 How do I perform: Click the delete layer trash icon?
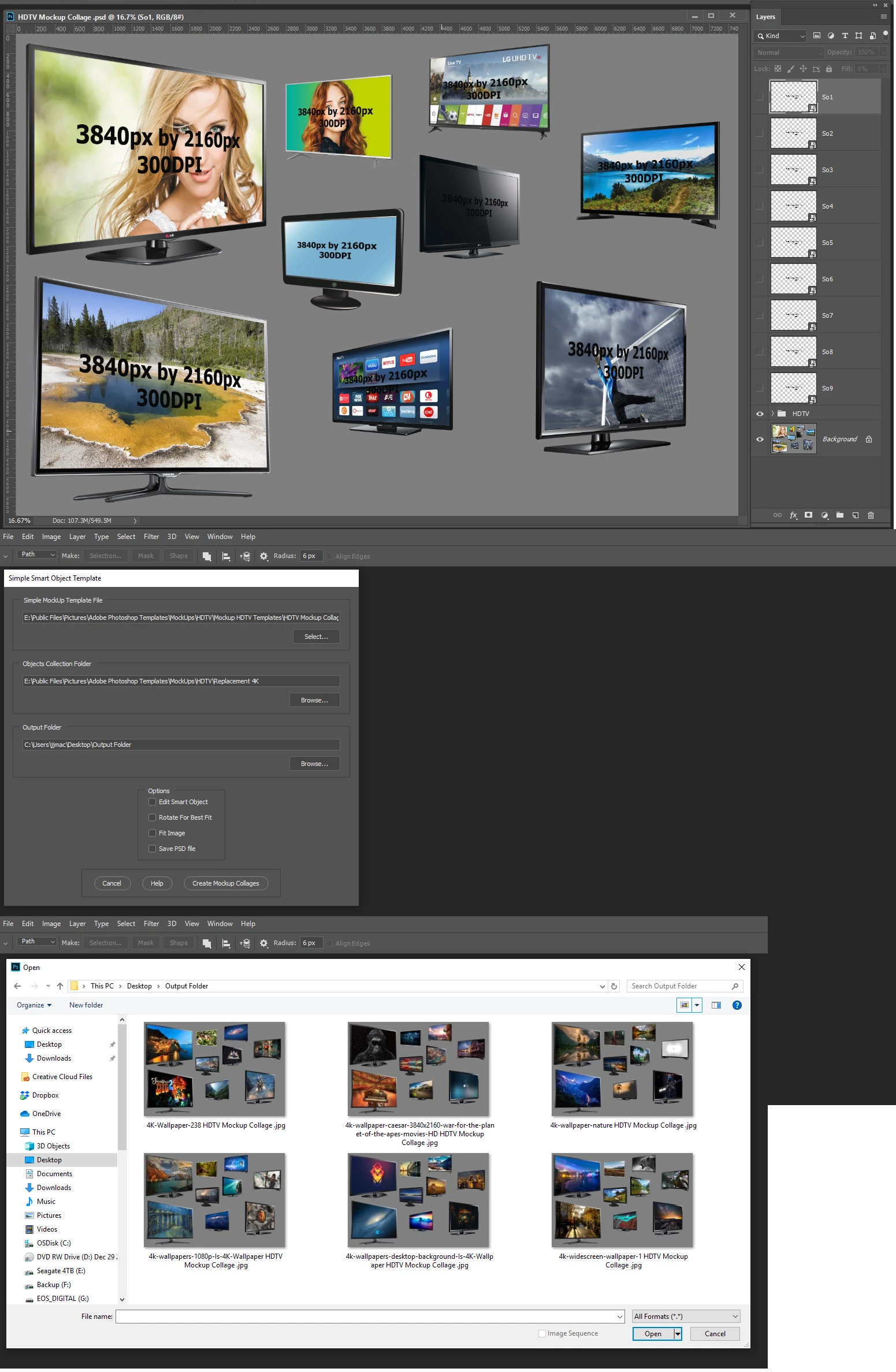(x=871, y=515)
